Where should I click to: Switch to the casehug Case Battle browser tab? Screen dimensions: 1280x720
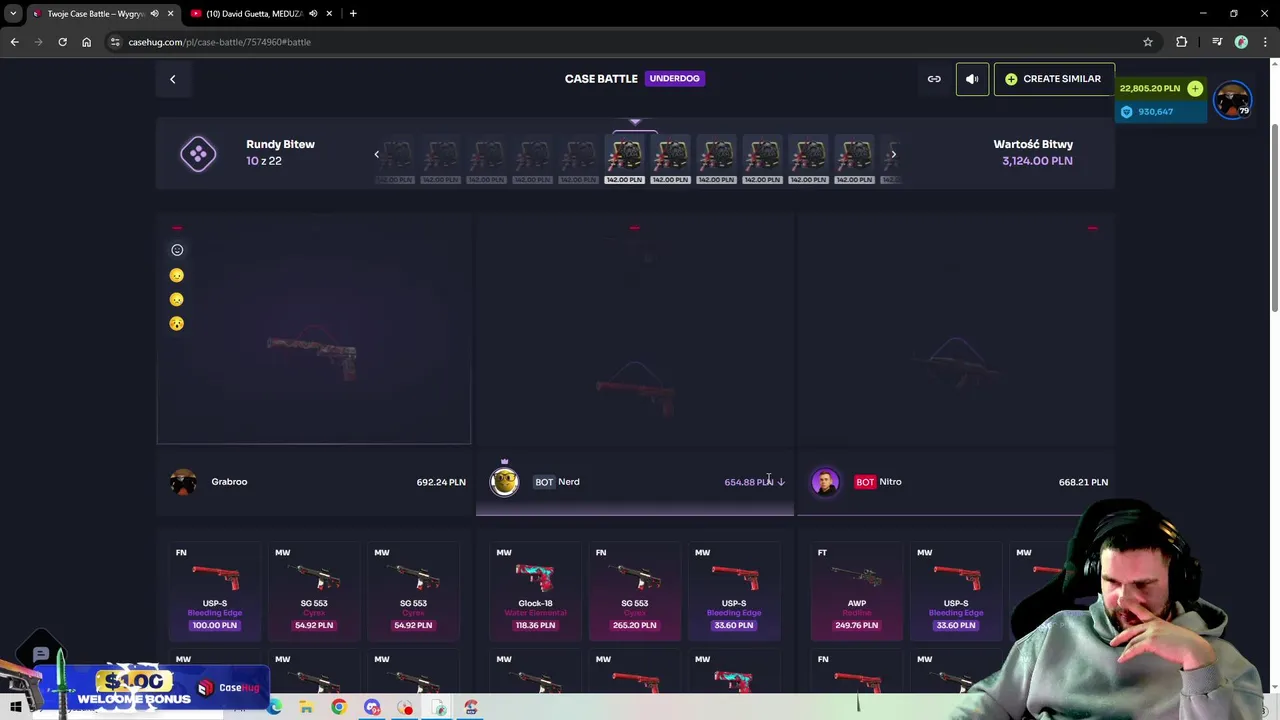(x=95, y=14)
